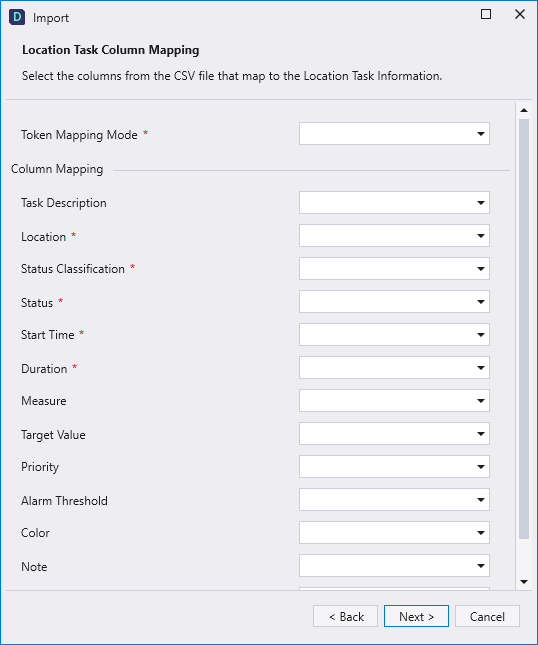
Task: Pick a Target Value column
Action: point(394,434)
